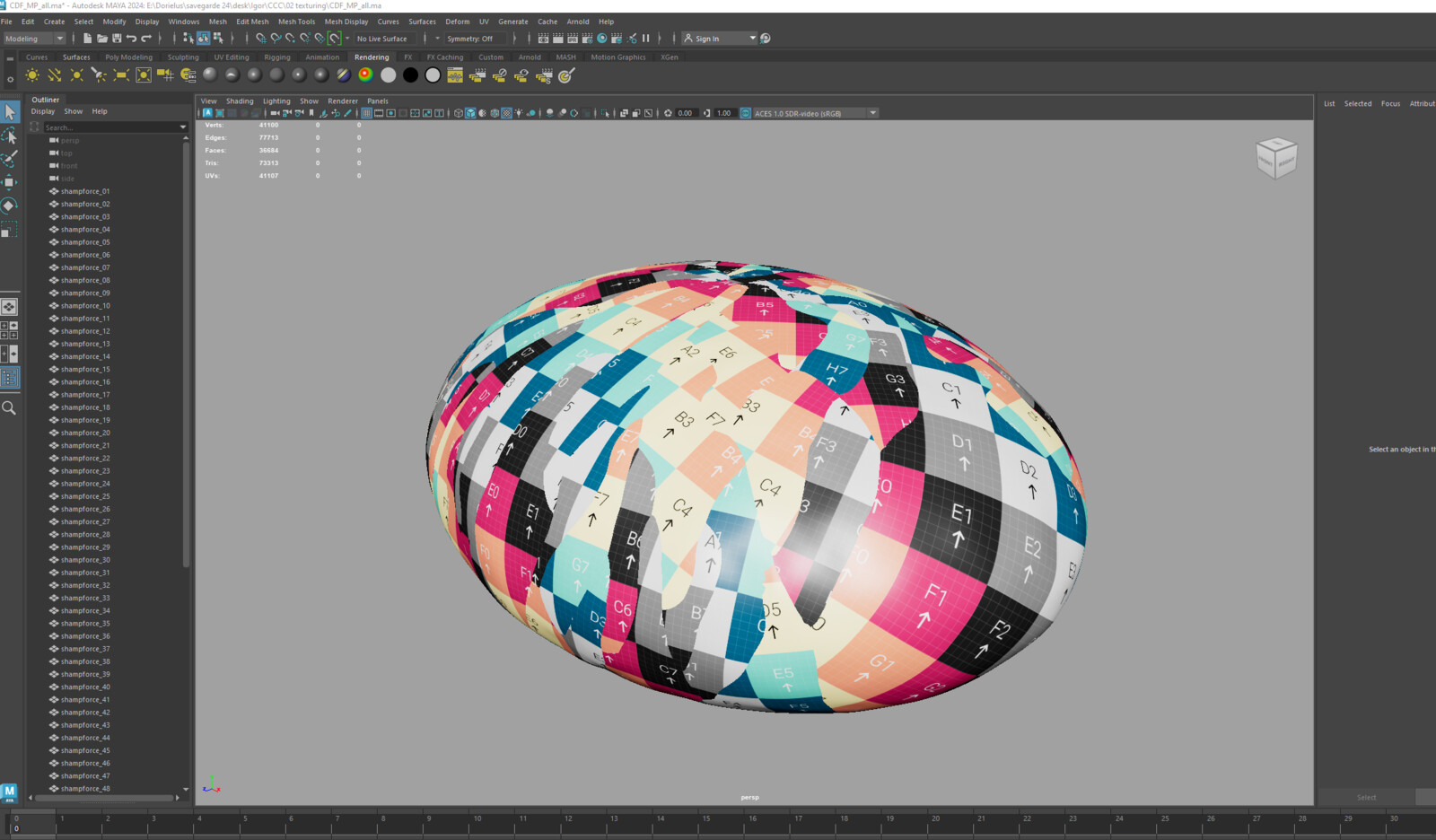Viewport: 1436px width, 840px height.
Task: Toggle isolate select in viewport toolbar
Action: pyautogui.click(x=605, y=113)
